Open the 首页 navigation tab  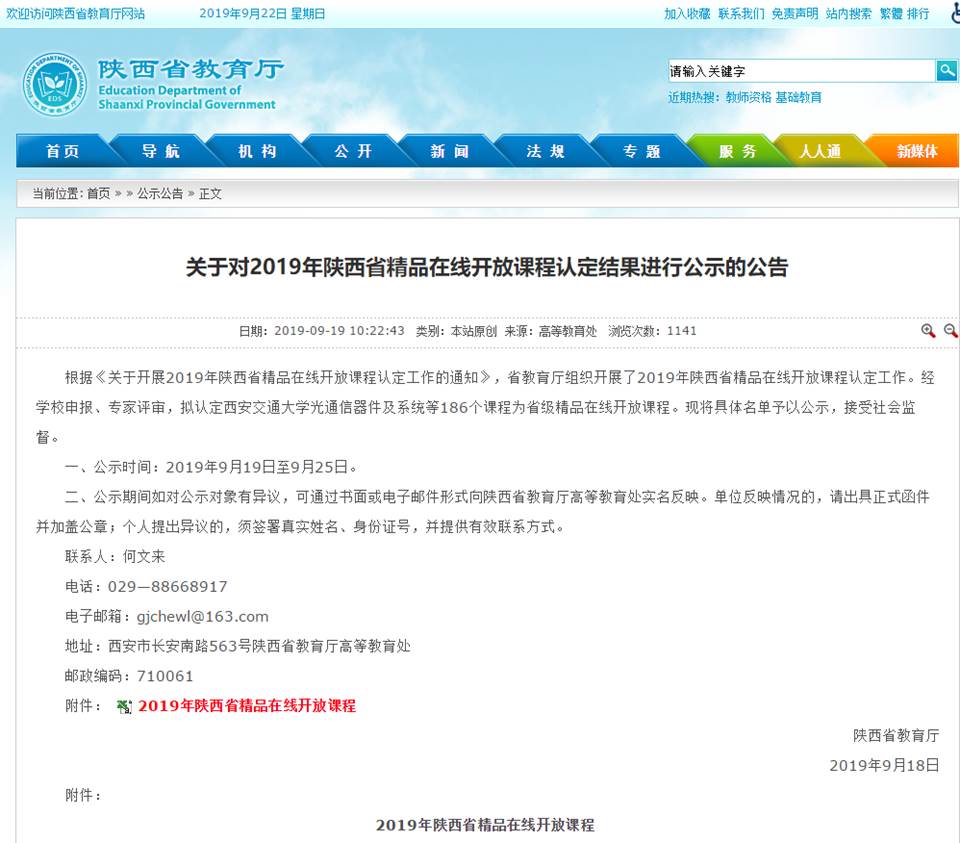(62, 151)
